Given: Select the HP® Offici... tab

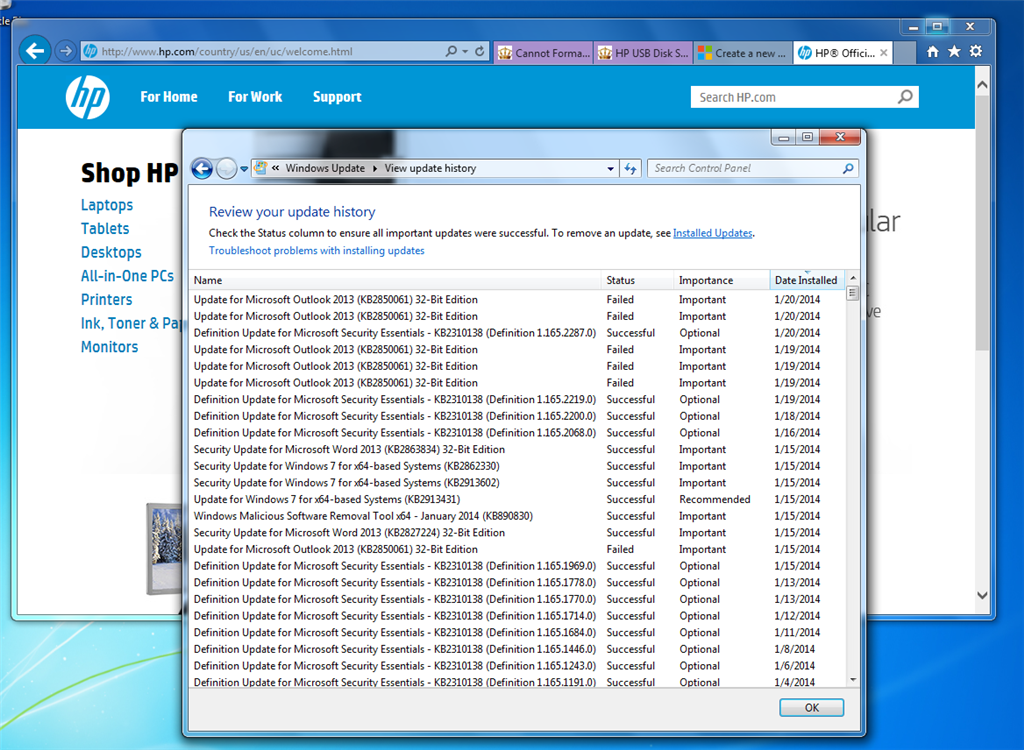Looking at the screenshot, I should (842, 53).
